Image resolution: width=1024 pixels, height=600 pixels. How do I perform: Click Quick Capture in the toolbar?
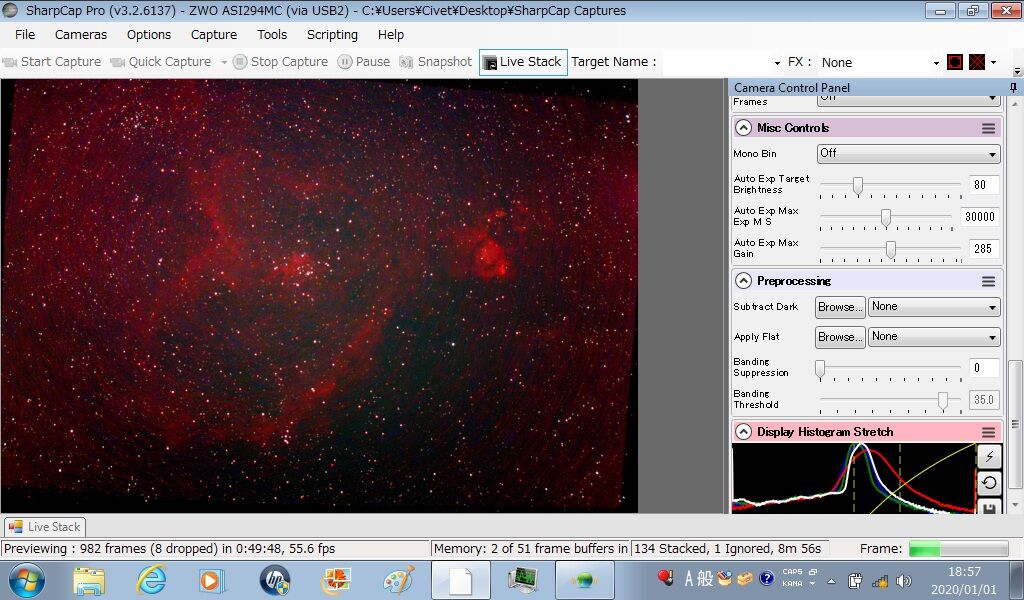coord(161,62)
